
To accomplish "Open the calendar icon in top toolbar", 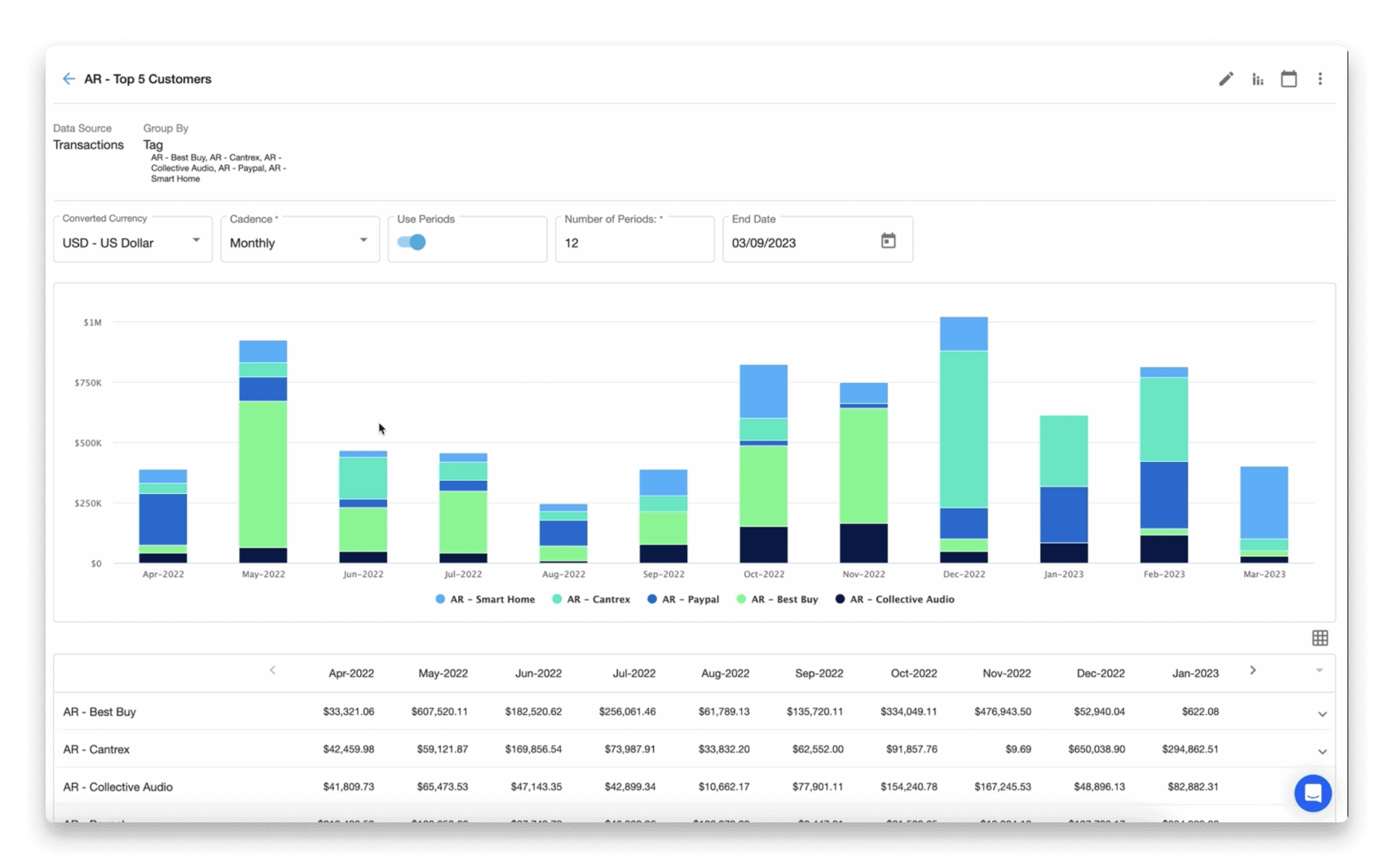I will 1288,79.
